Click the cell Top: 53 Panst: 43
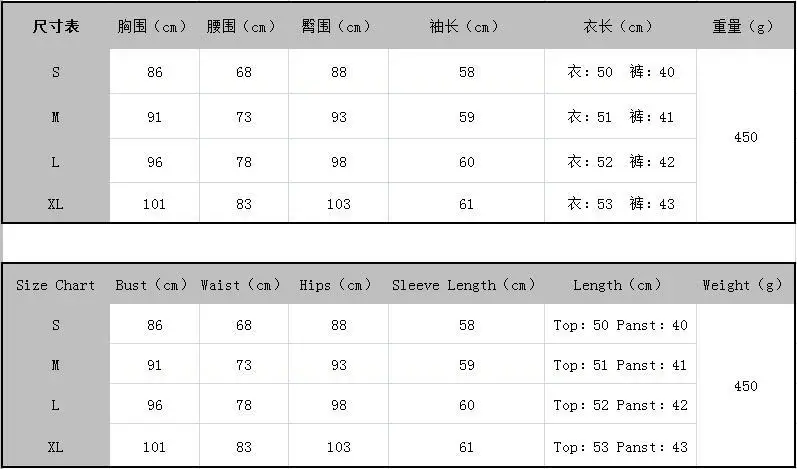797x469 pixels. coord(620,447)
